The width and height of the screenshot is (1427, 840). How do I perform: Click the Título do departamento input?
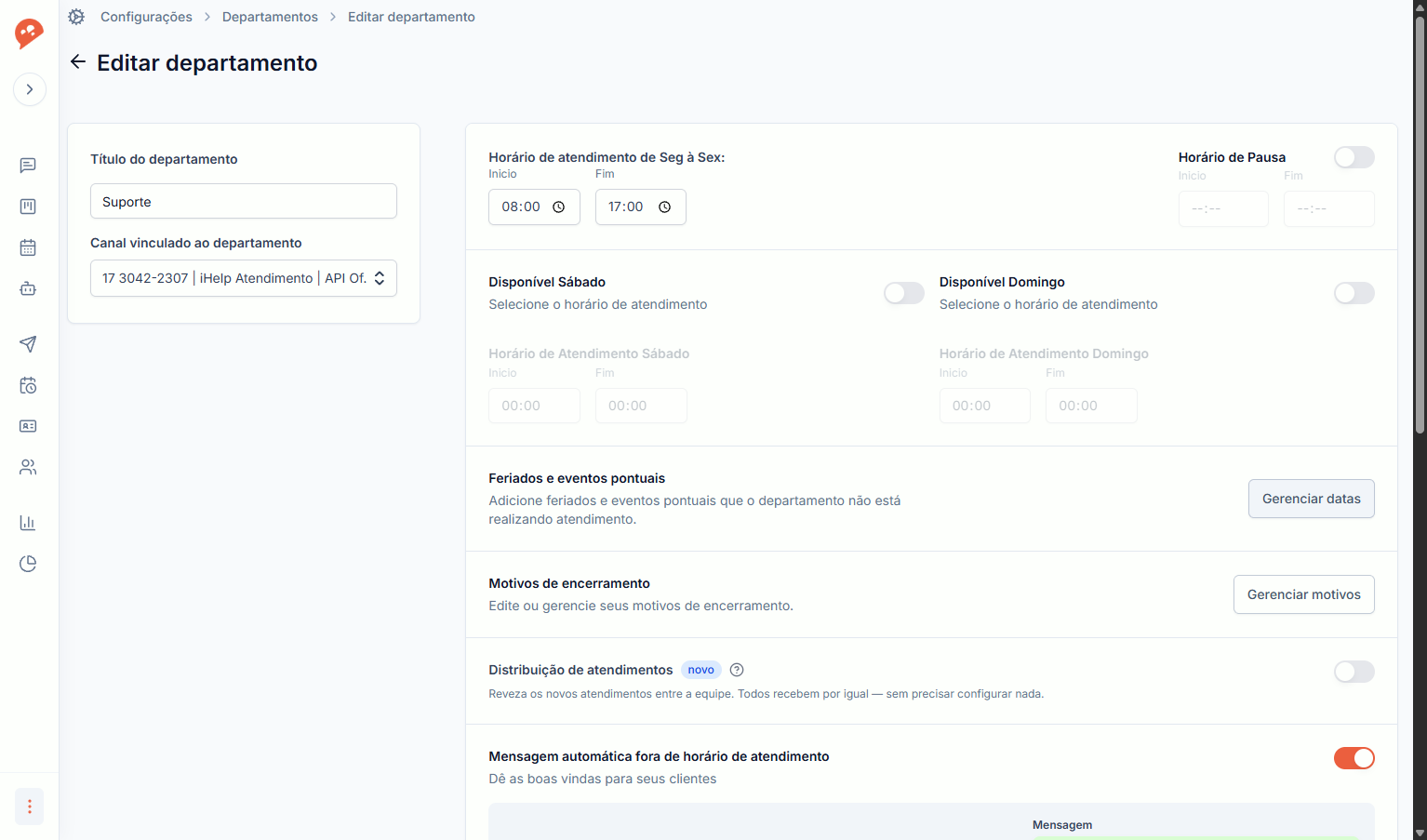click(244, 201)
